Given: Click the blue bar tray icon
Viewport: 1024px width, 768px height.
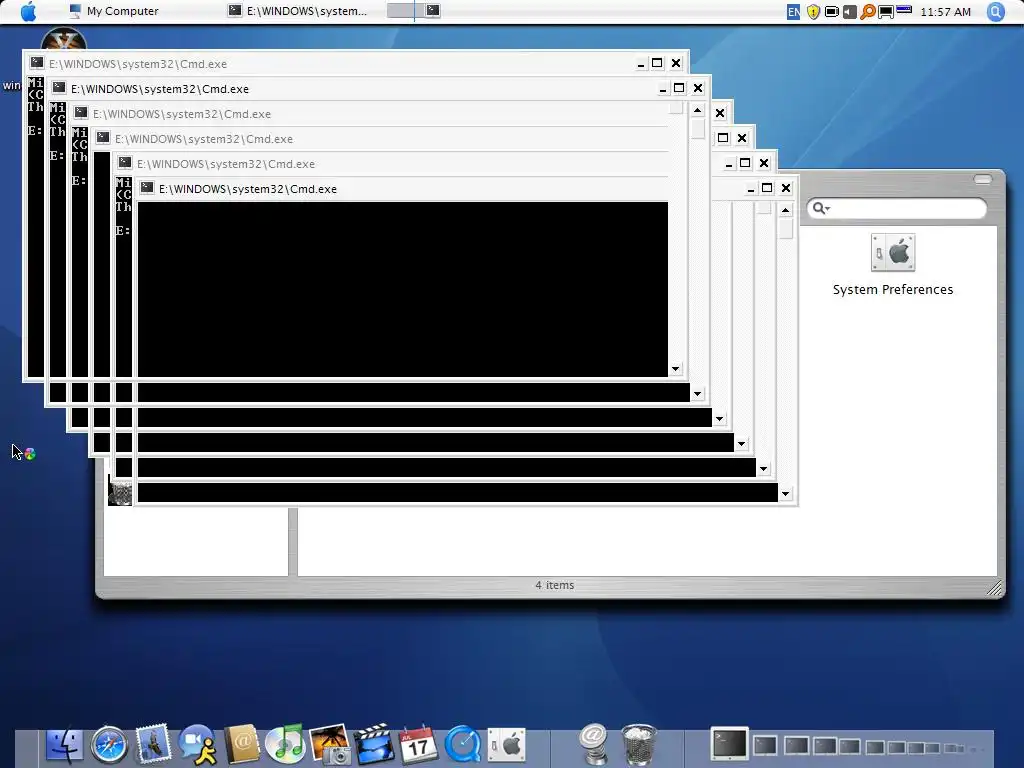Looking at the screenshot, I should [904, 9].
